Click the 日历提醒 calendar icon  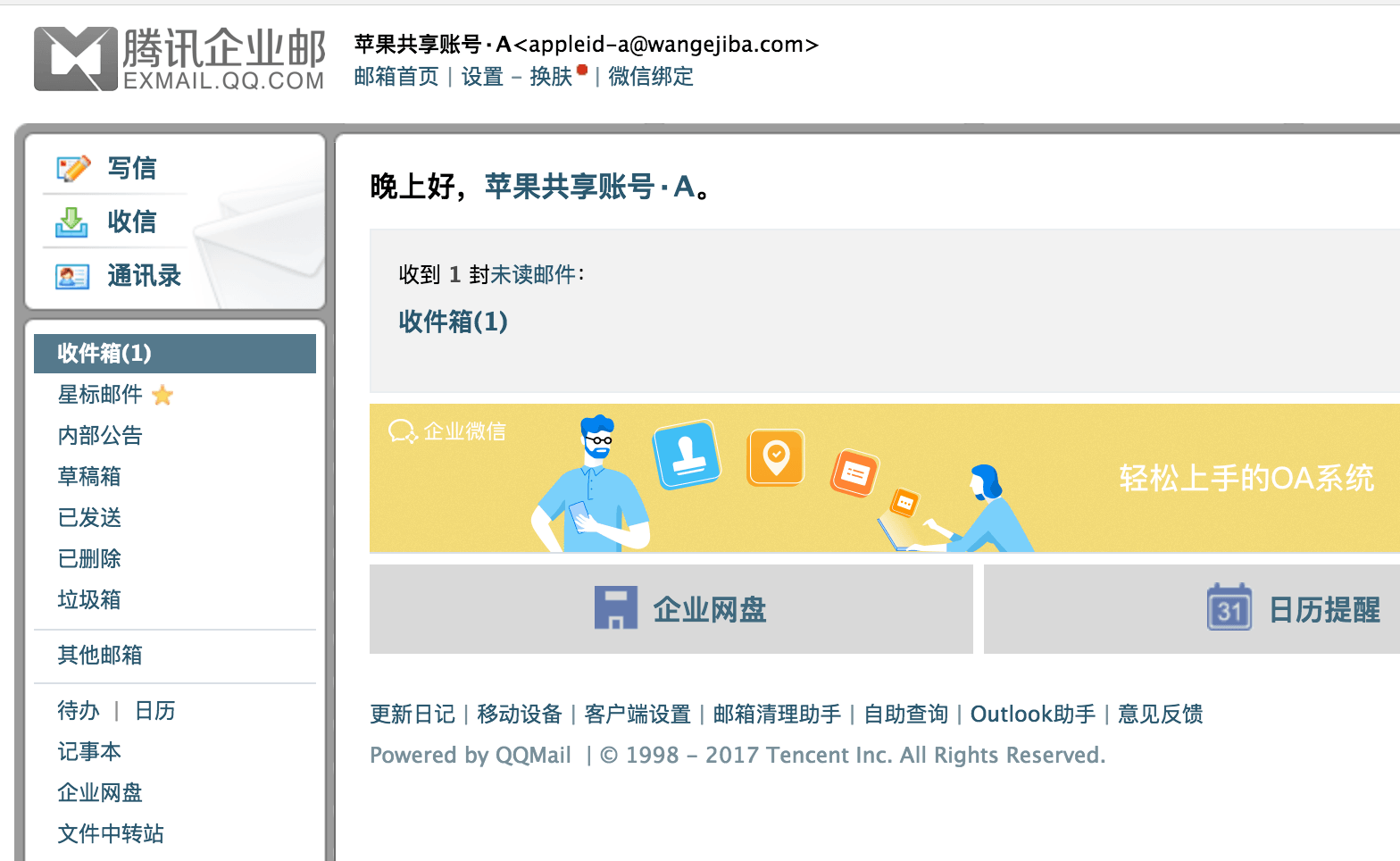coord(1229,608)
